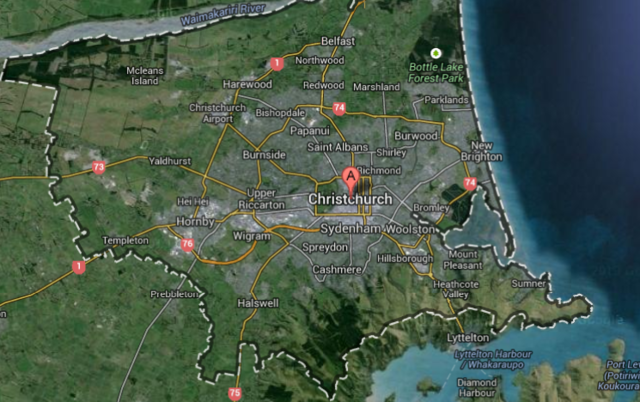Select the Northwood label
Image resolution: width=640 pixels, height=402 pixels.
click(320, 60)
